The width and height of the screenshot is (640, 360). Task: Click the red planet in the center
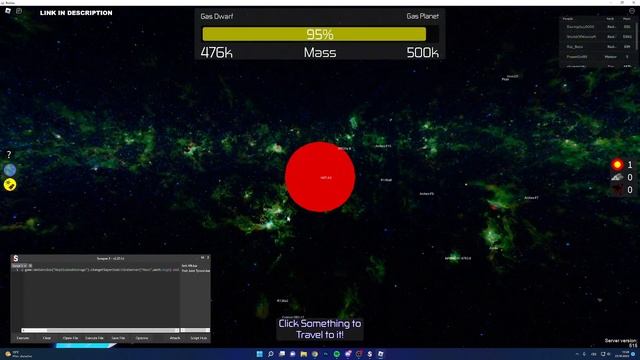click(x=320, y=177)
